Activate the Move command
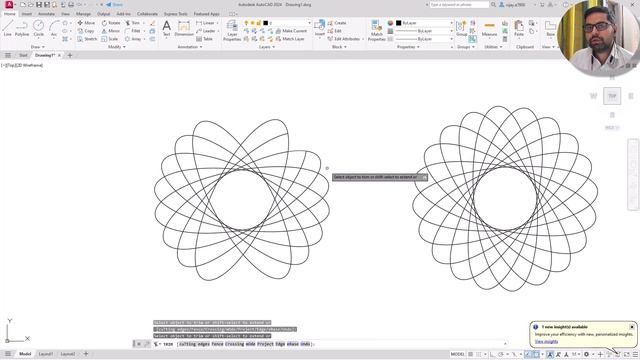 (86, 23)
